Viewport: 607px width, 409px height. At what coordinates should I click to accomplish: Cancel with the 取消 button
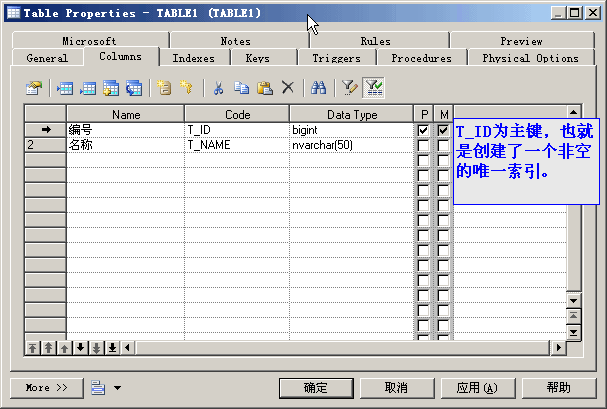(396, 388)
